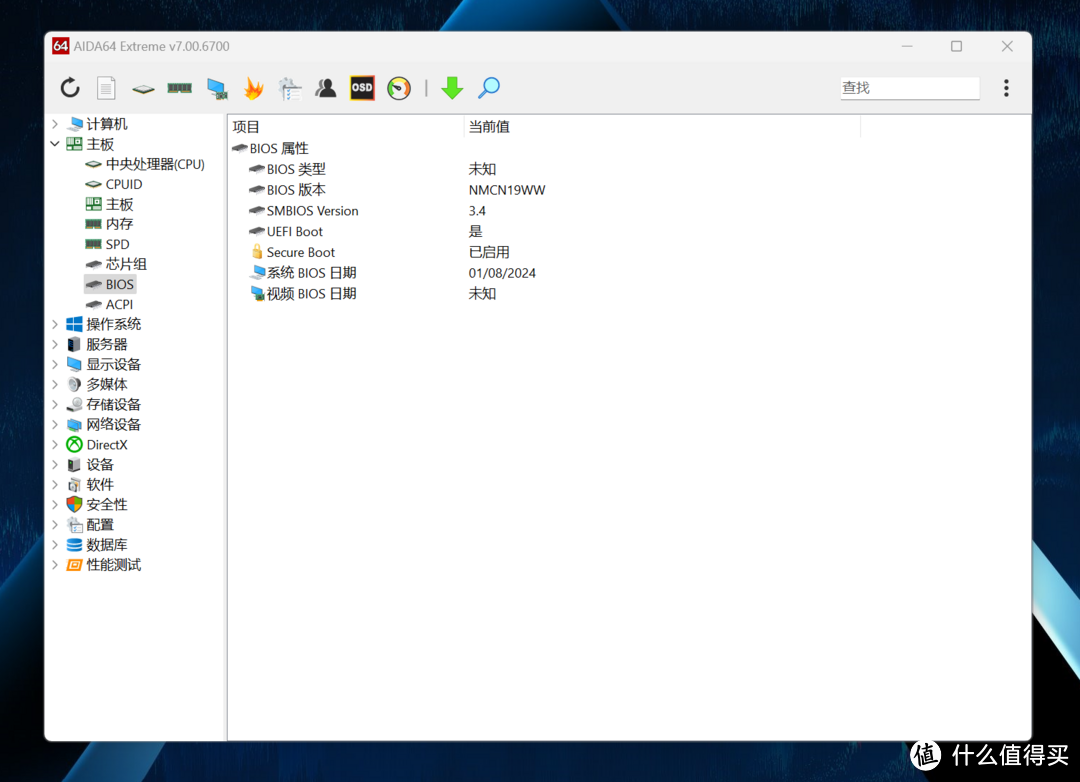Click the user silhouette toolbar icon
The width and height of the screenshot is (1080, 782).
click(x=326, y=88)
